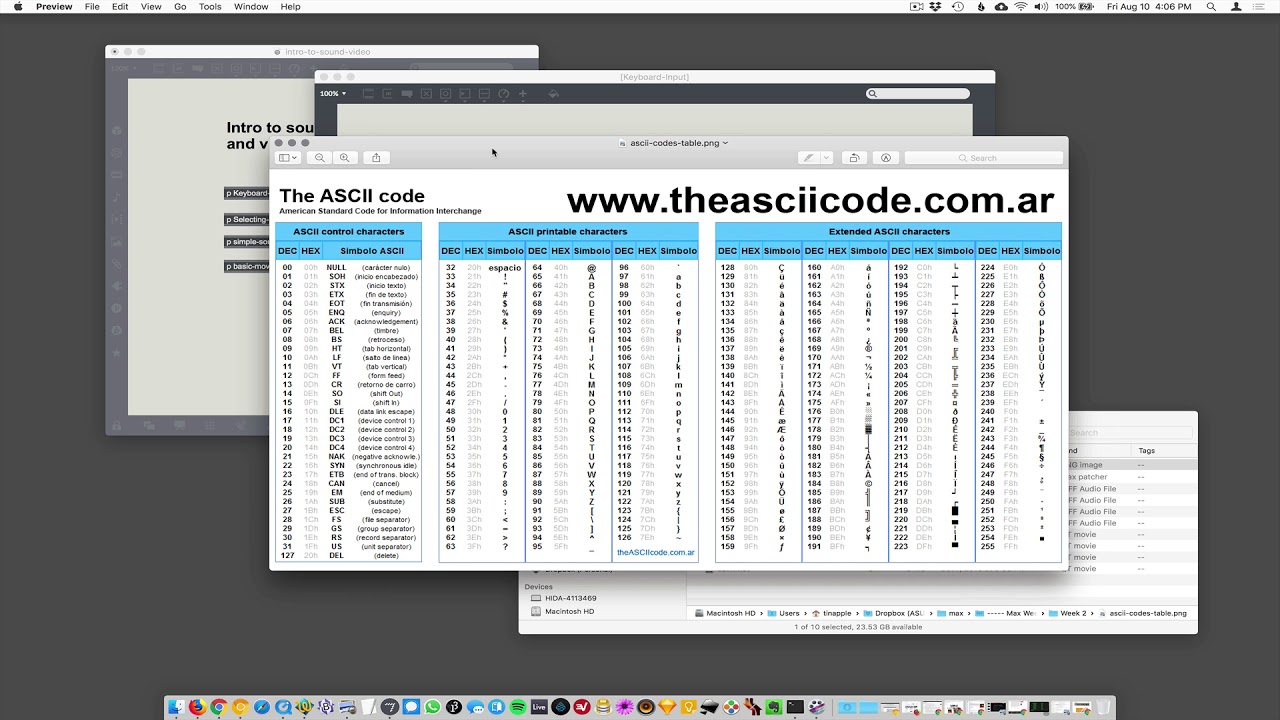Show the Markup toolbar in Preview
1280x720 pixels.
[x=885, y=158]
